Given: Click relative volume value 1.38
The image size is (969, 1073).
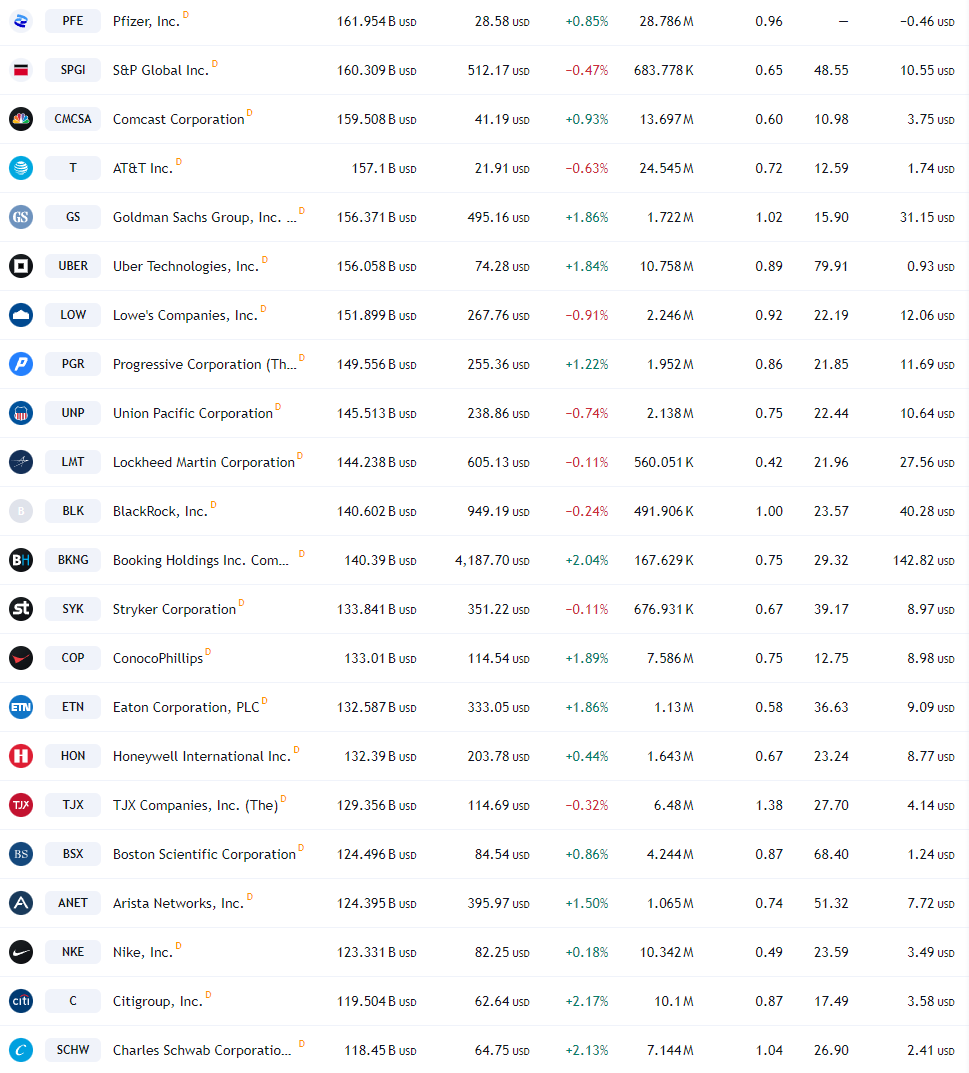Looking at the screenshot, I should coord(769,805).
